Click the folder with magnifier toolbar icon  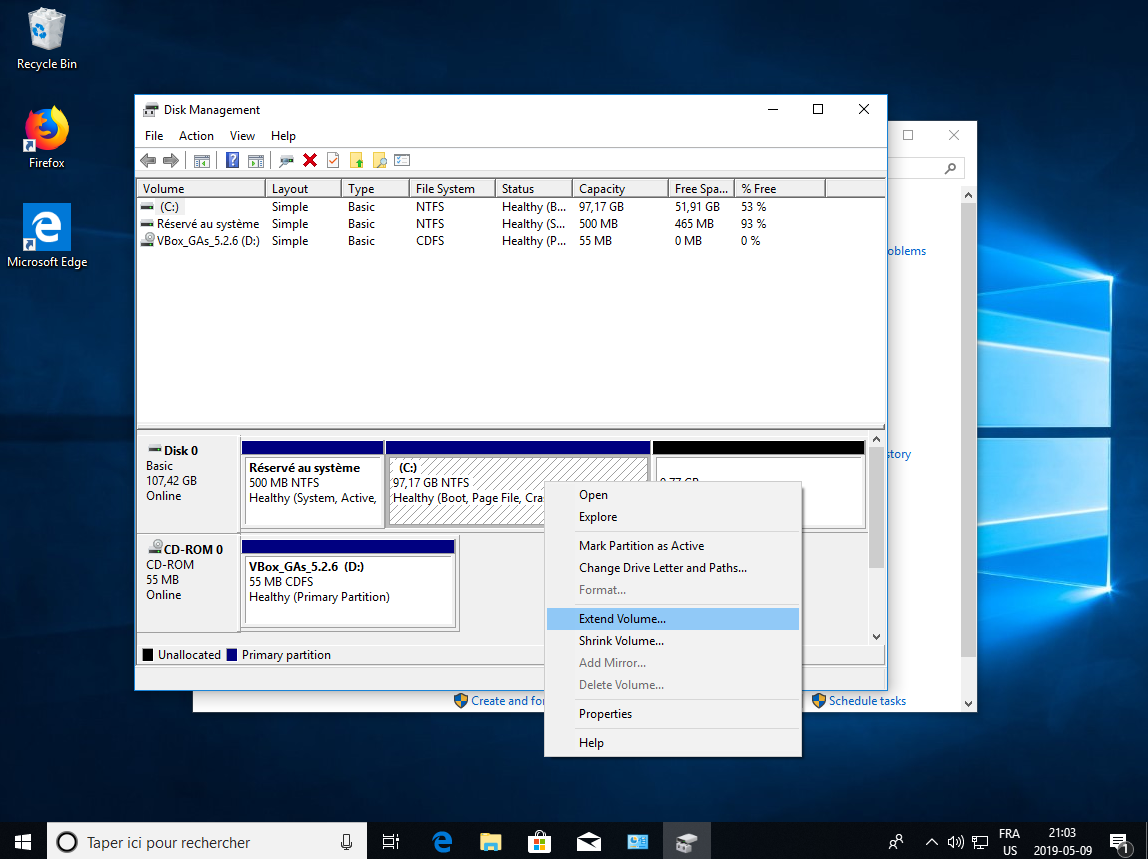pos(379,160)
